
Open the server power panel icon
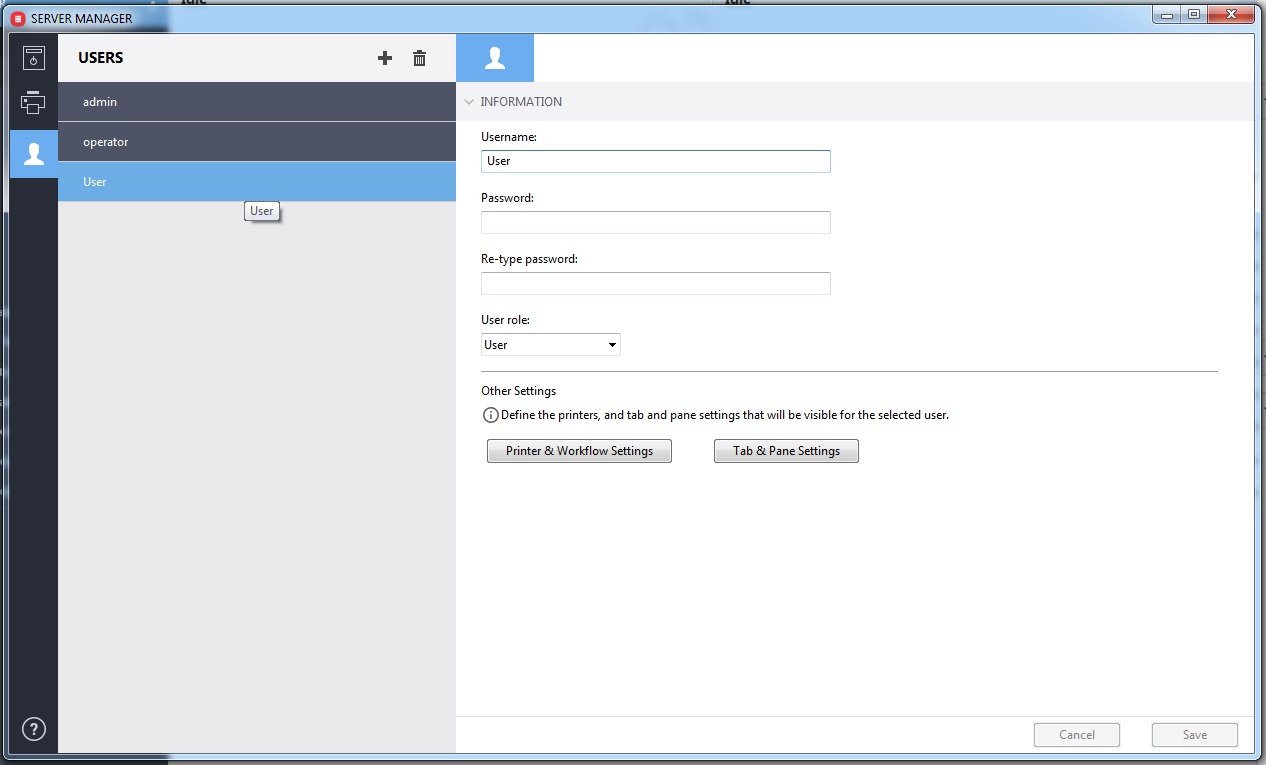click(x=34, y=58)
